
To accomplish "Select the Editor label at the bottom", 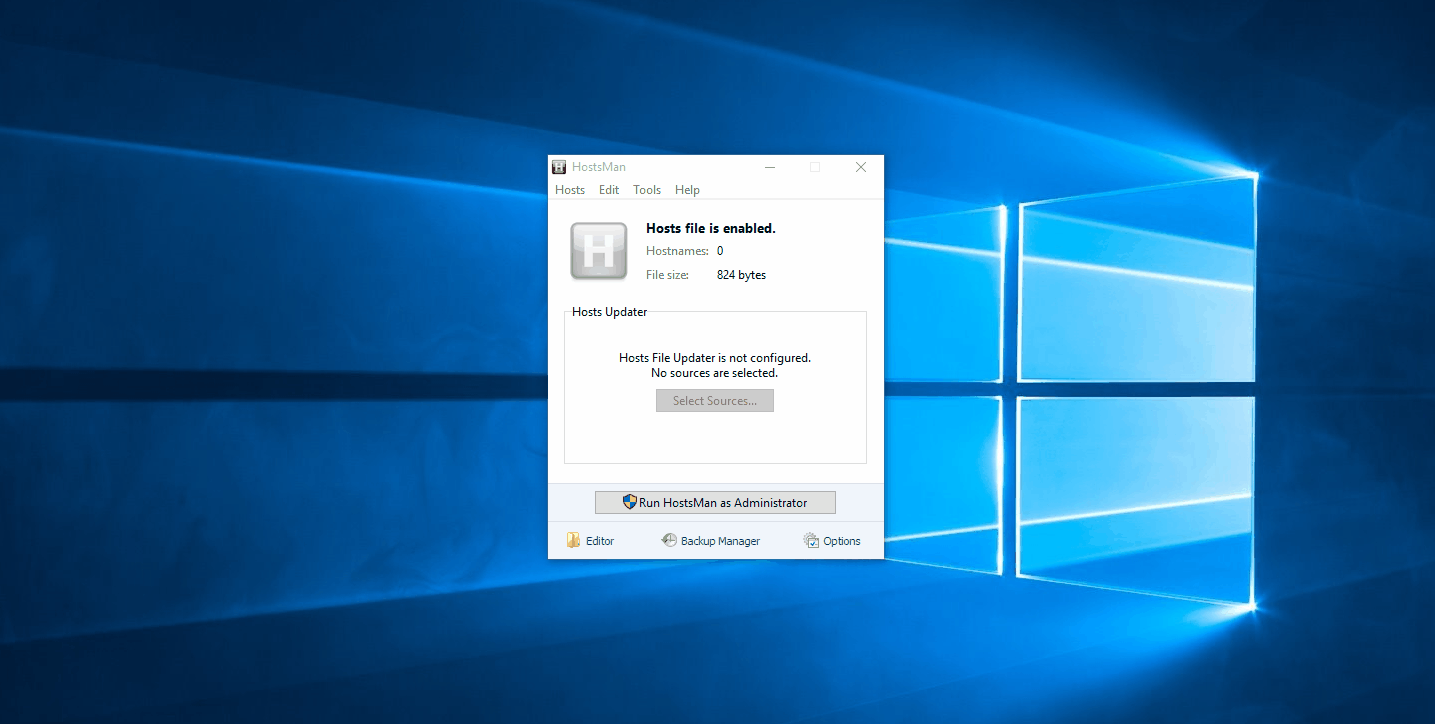I will pos(600,540).
